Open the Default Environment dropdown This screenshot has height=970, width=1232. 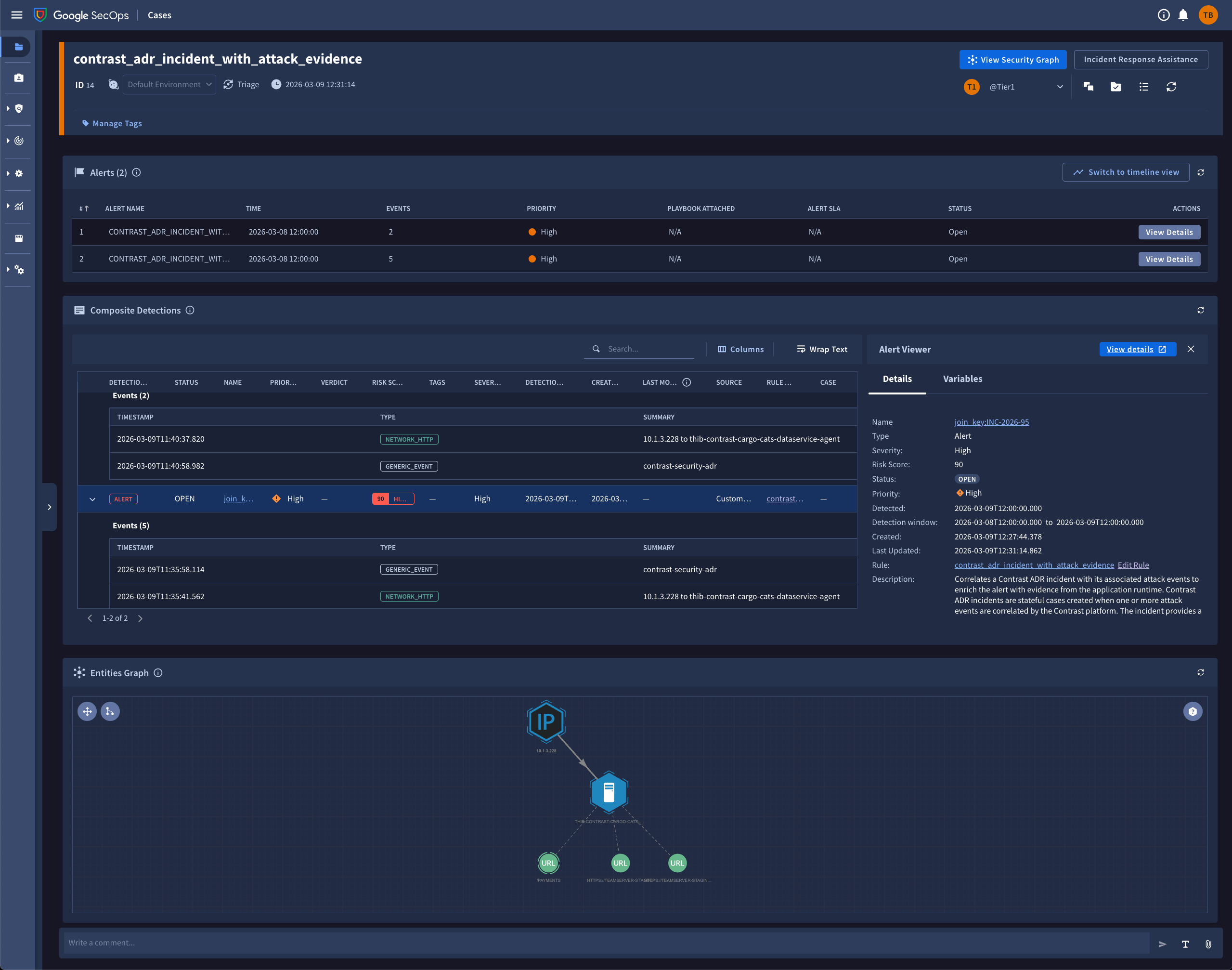coord(169,85)
